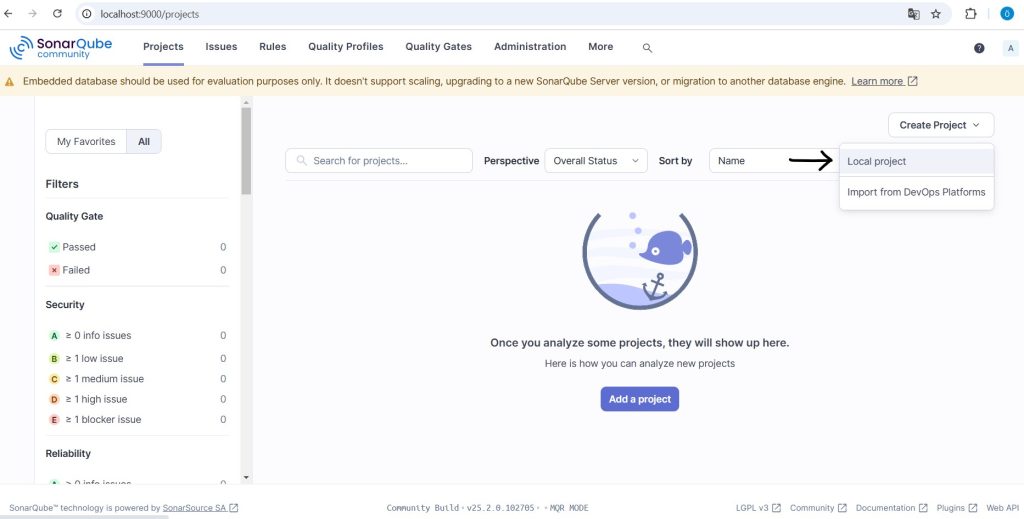Image resolution: width=1024 pixels, height=519 pixels.
Task: Click the Passed green check icon
Action: pos(55,247)
